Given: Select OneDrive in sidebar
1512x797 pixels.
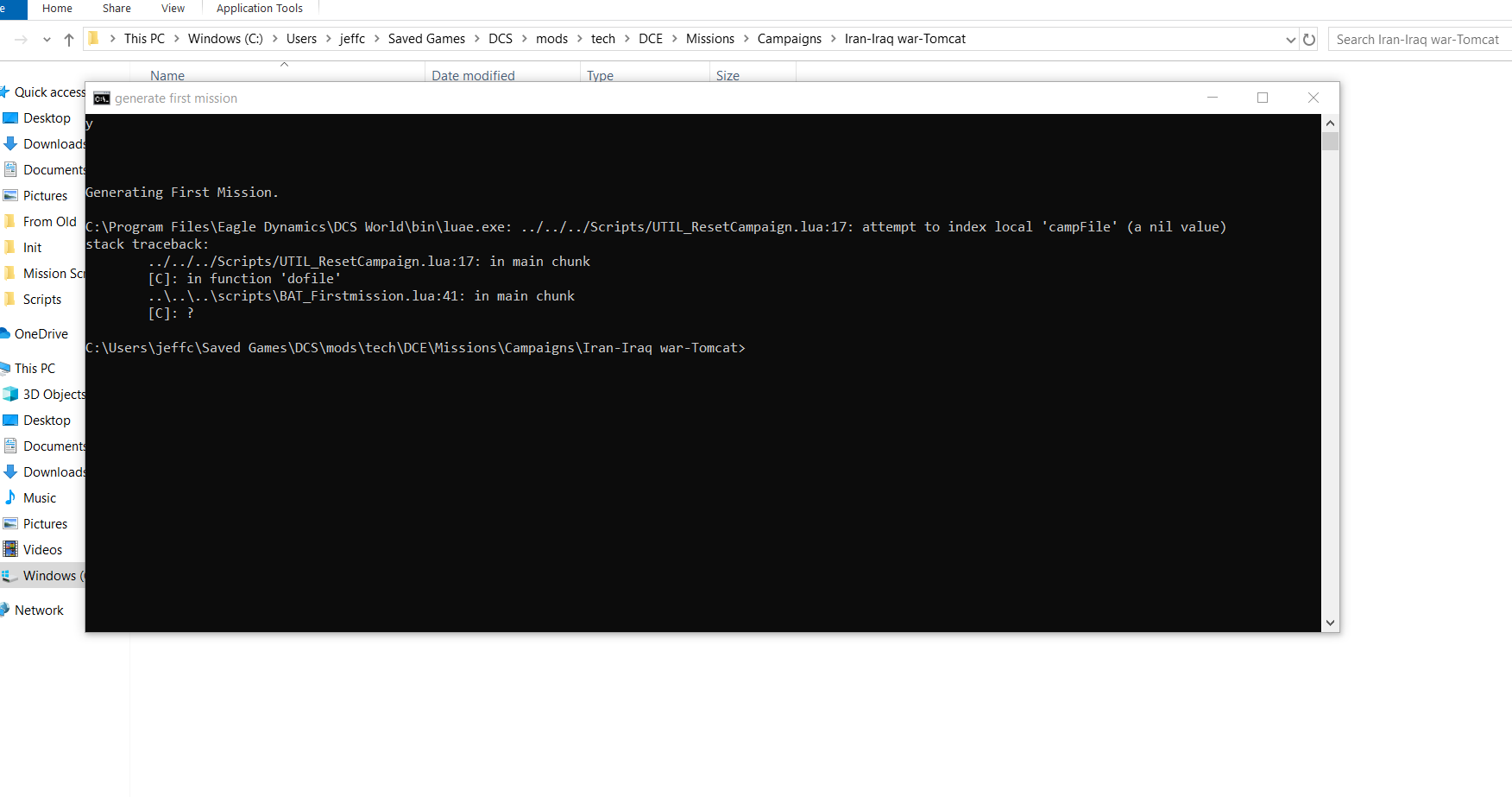Looking at the screenshot, I should point(41,334).
